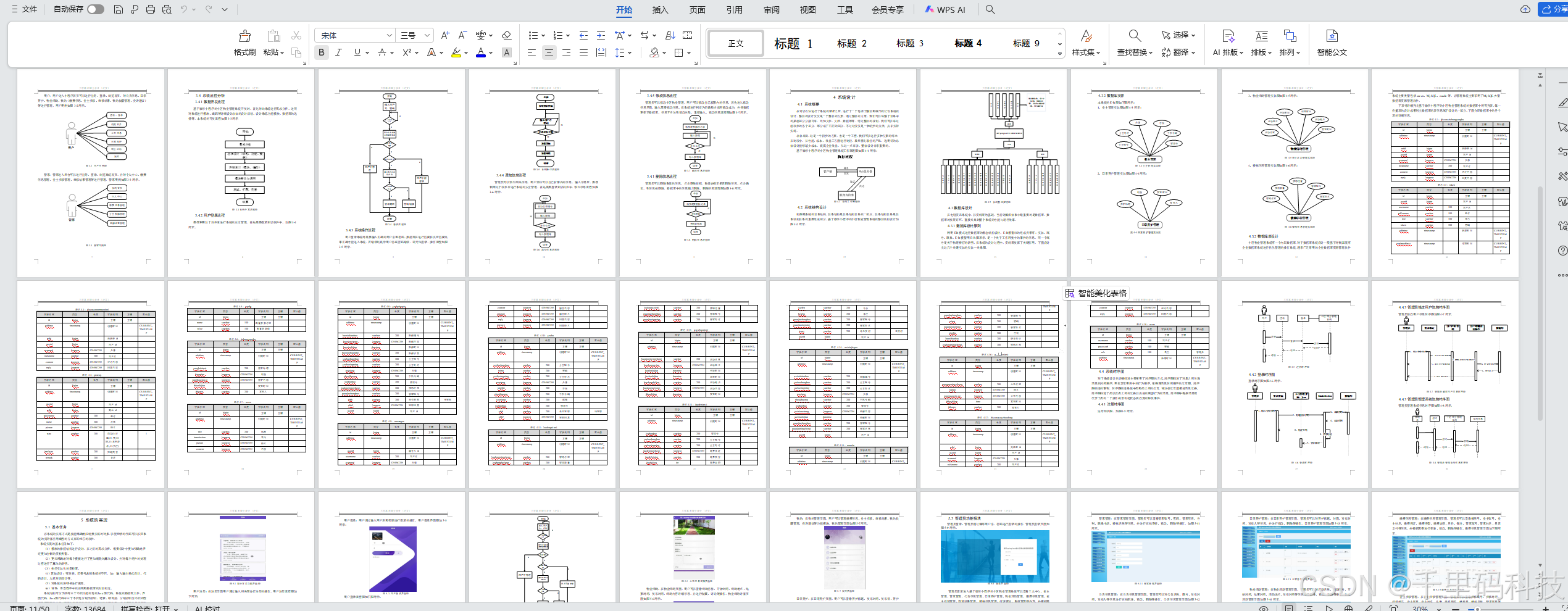Viewport: 1568px width, 611px height.
Task: Click the 分享 share button
Action: [x=1553, y=9]
